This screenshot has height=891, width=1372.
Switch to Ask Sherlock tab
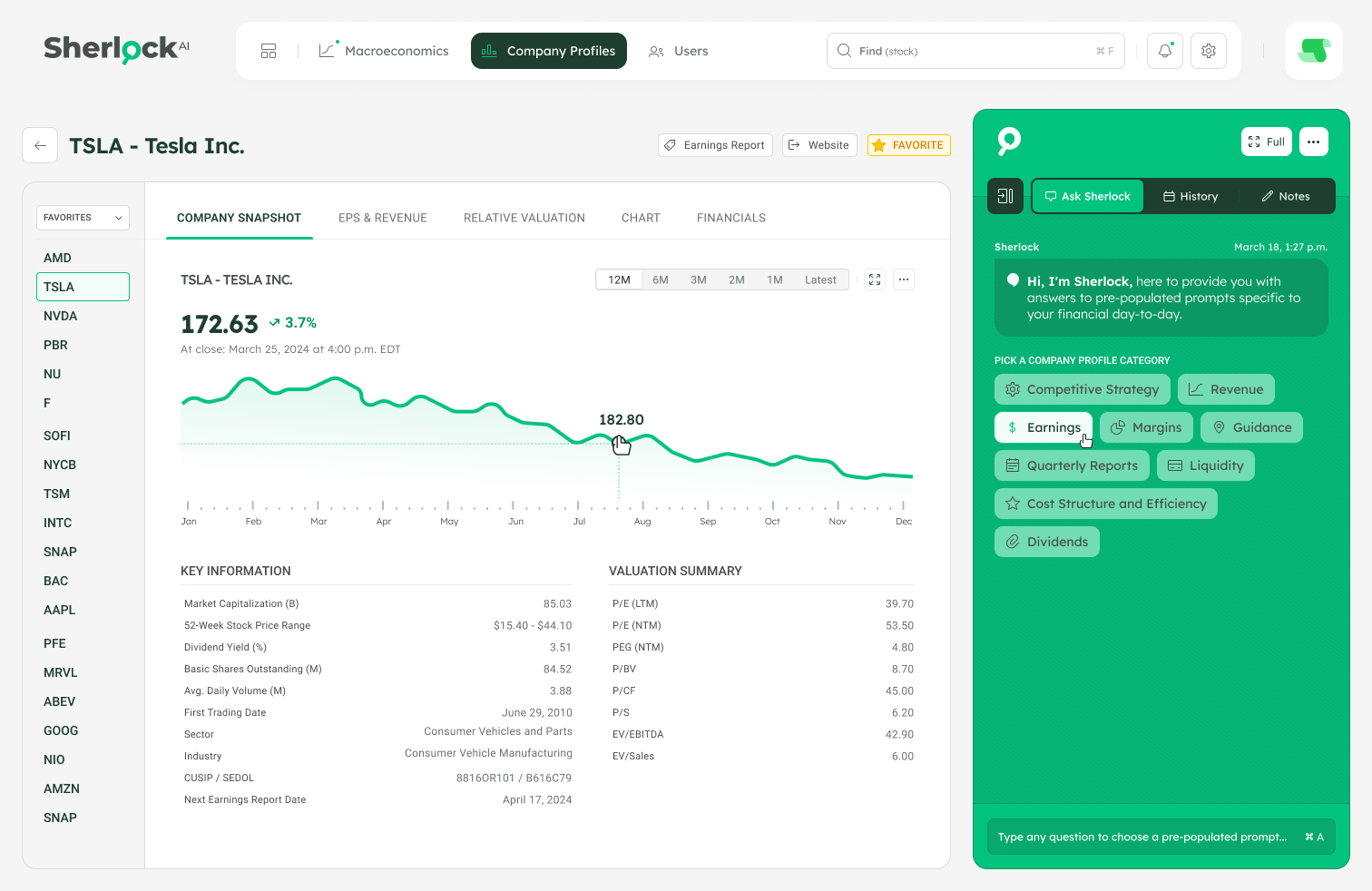(x=1087, y=196)
